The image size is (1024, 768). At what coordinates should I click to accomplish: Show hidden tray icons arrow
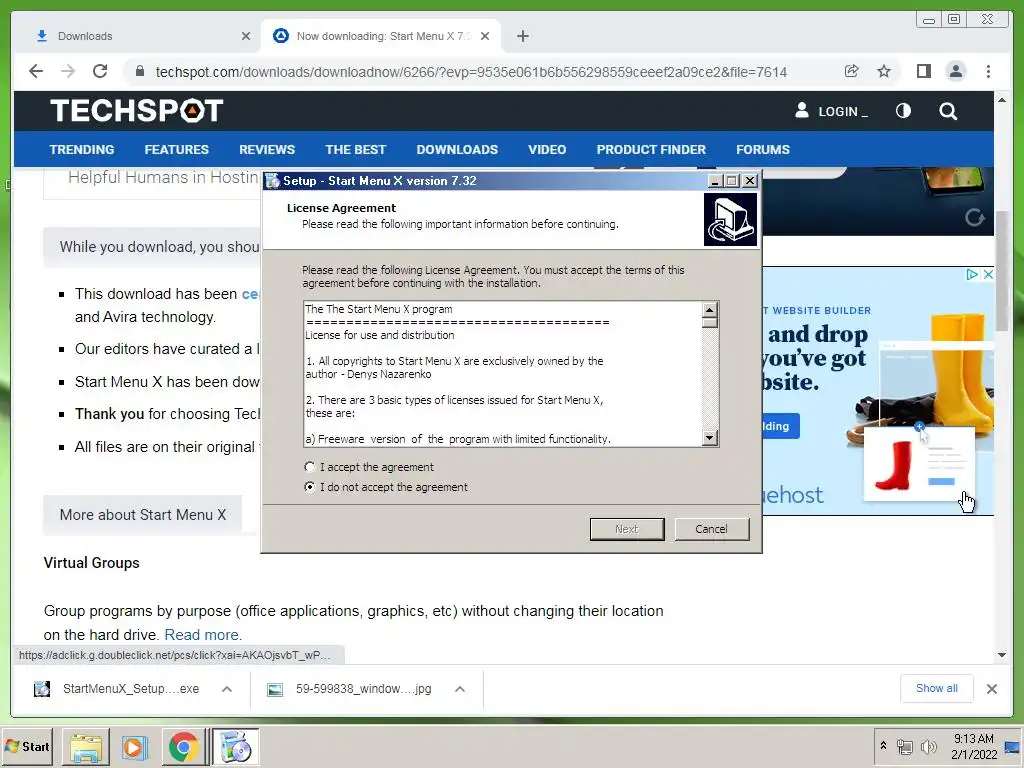(x=883, y=745)
